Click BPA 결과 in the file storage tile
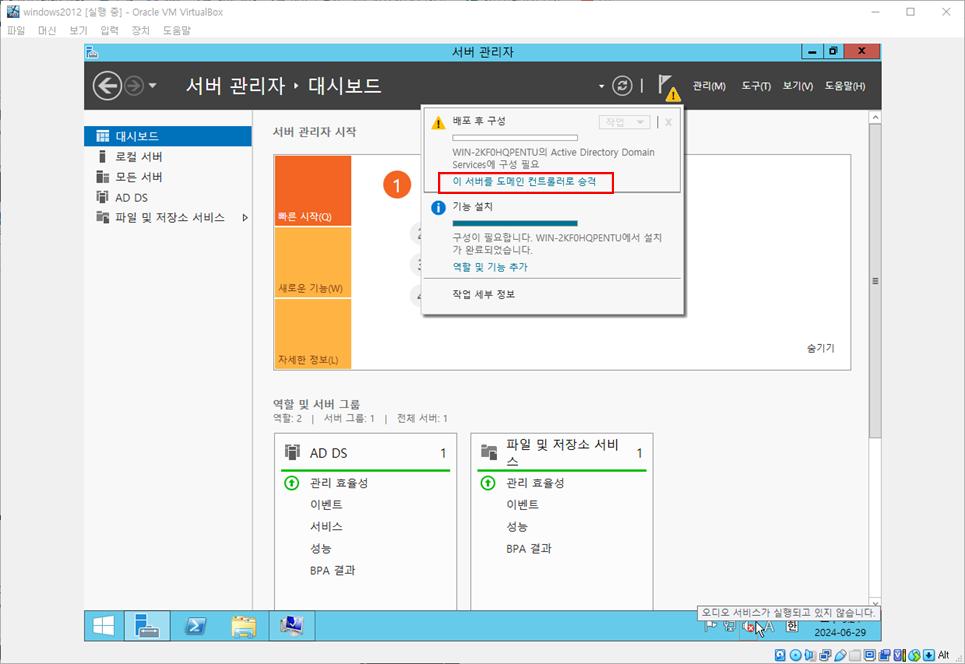Viewport: 965px width, 664px height. tap(529, 548)
